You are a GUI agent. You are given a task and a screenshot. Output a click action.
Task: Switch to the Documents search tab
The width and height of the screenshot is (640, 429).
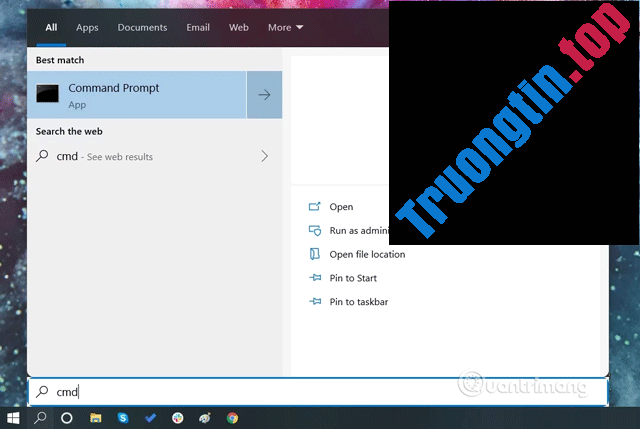[142, 27]
